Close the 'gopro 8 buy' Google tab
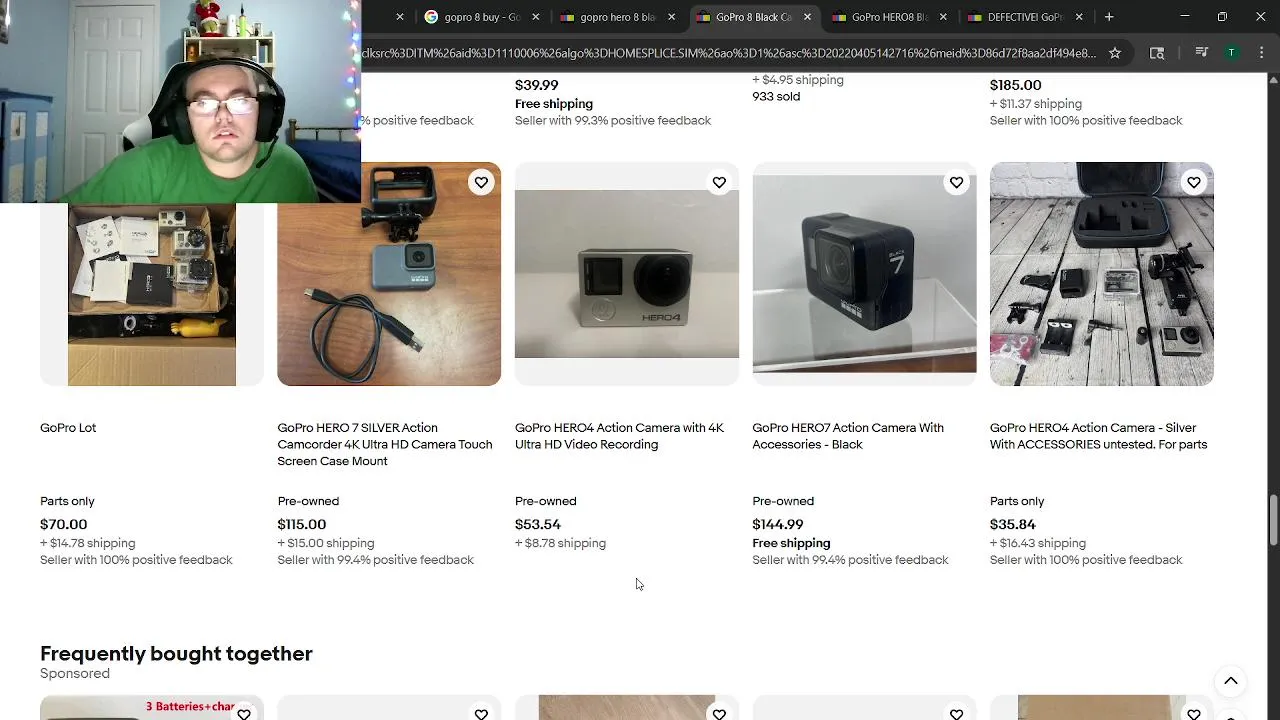 (x=535, y=17)
